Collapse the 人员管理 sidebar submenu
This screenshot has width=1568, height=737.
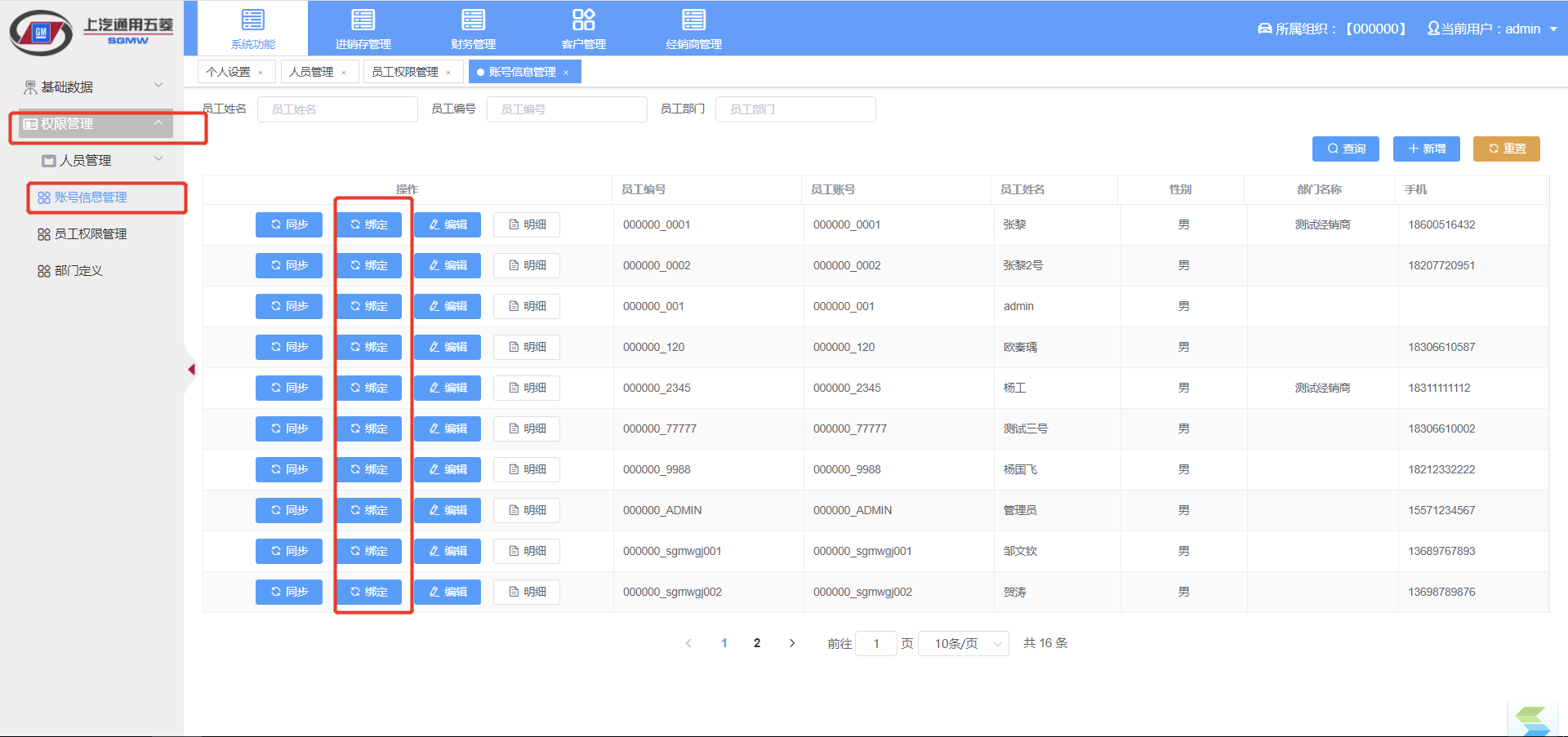tap(158, 158)
